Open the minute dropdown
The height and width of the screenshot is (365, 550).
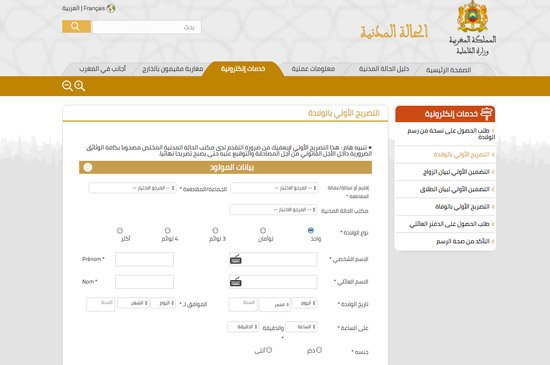243,327
